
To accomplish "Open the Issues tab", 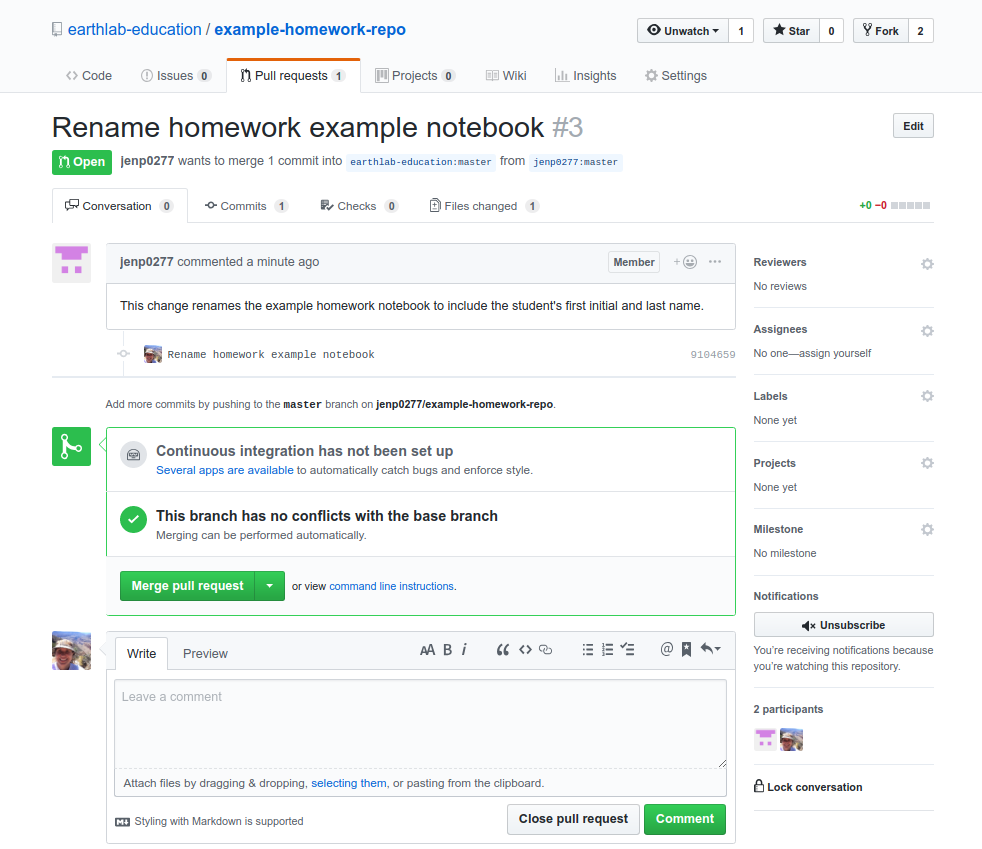I will [175, 76].
